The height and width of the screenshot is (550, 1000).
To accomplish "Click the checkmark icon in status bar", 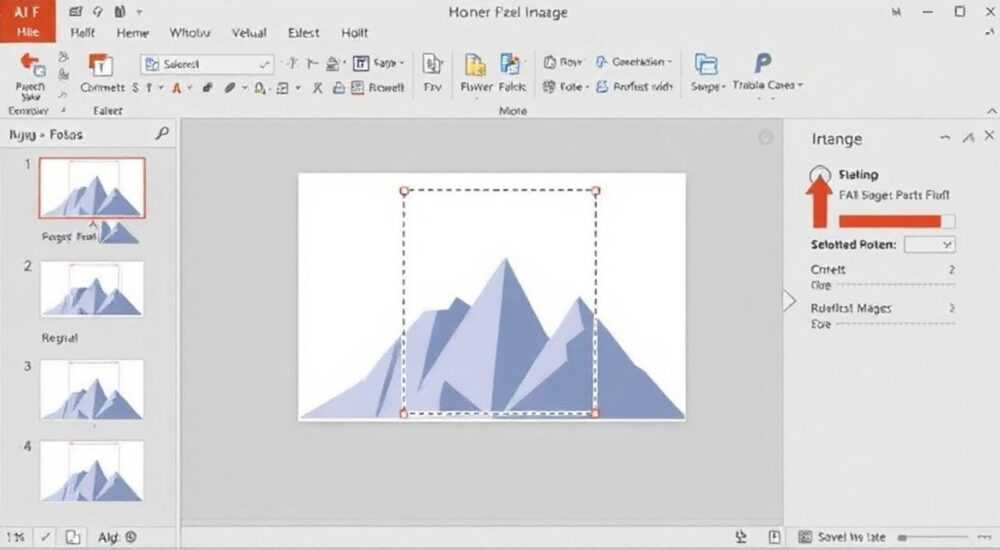I will 45,537.
